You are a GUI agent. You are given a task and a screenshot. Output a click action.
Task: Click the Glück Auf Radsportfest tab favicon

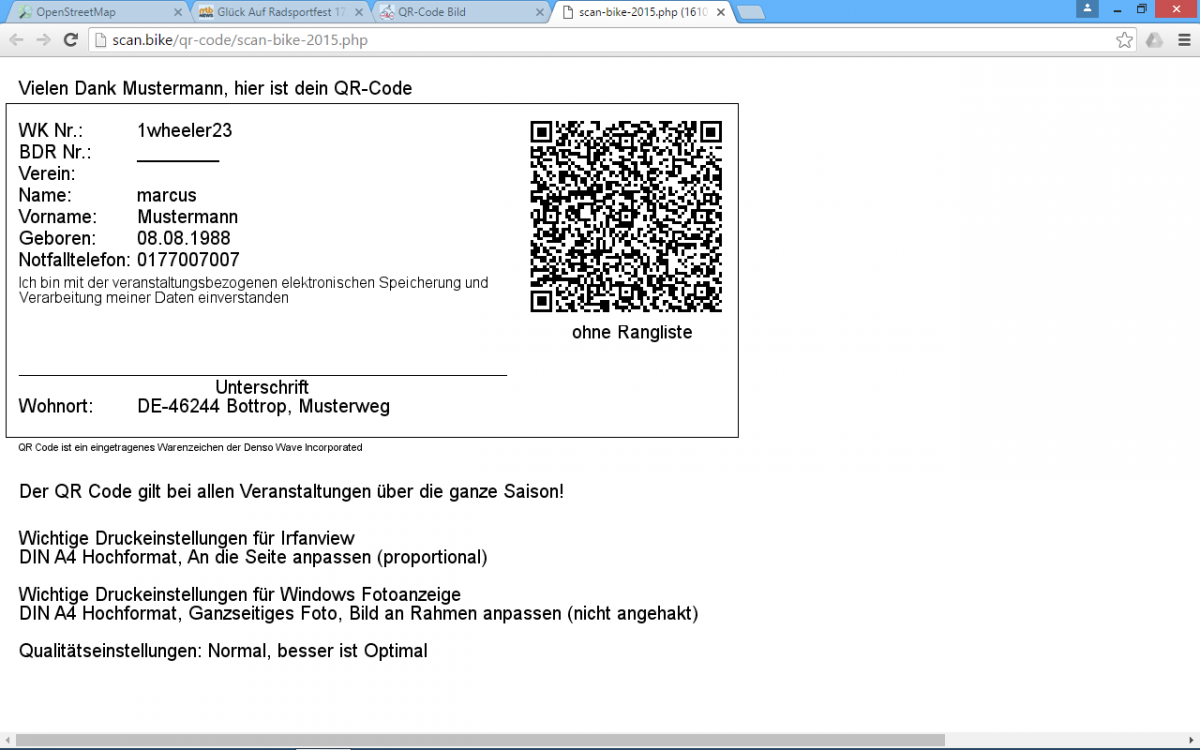(206, 12)
